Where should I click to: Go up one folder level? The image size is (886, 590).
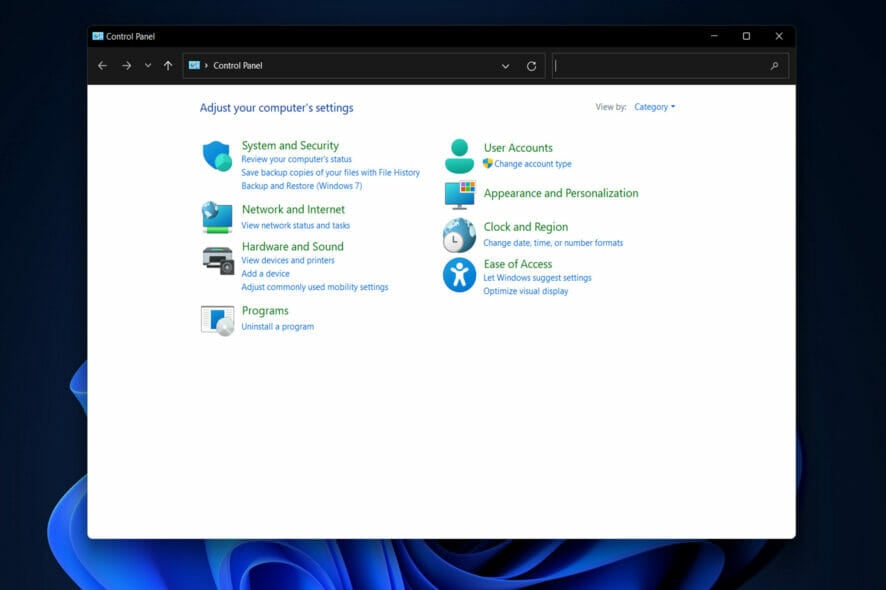(x=168, y=66)
